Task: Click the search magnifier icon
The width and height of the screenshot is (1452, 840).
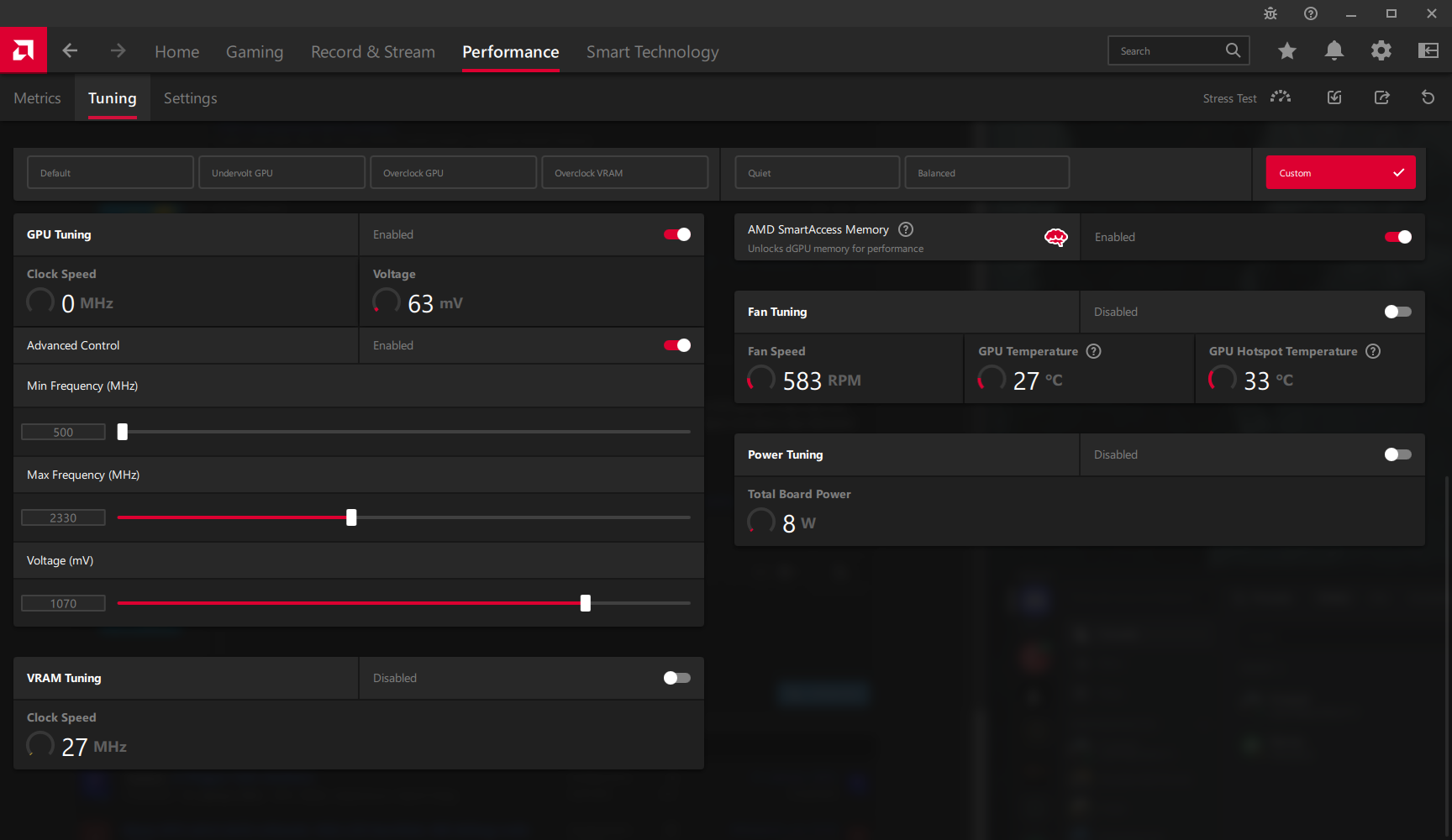Action: (x=1233, y=50)
